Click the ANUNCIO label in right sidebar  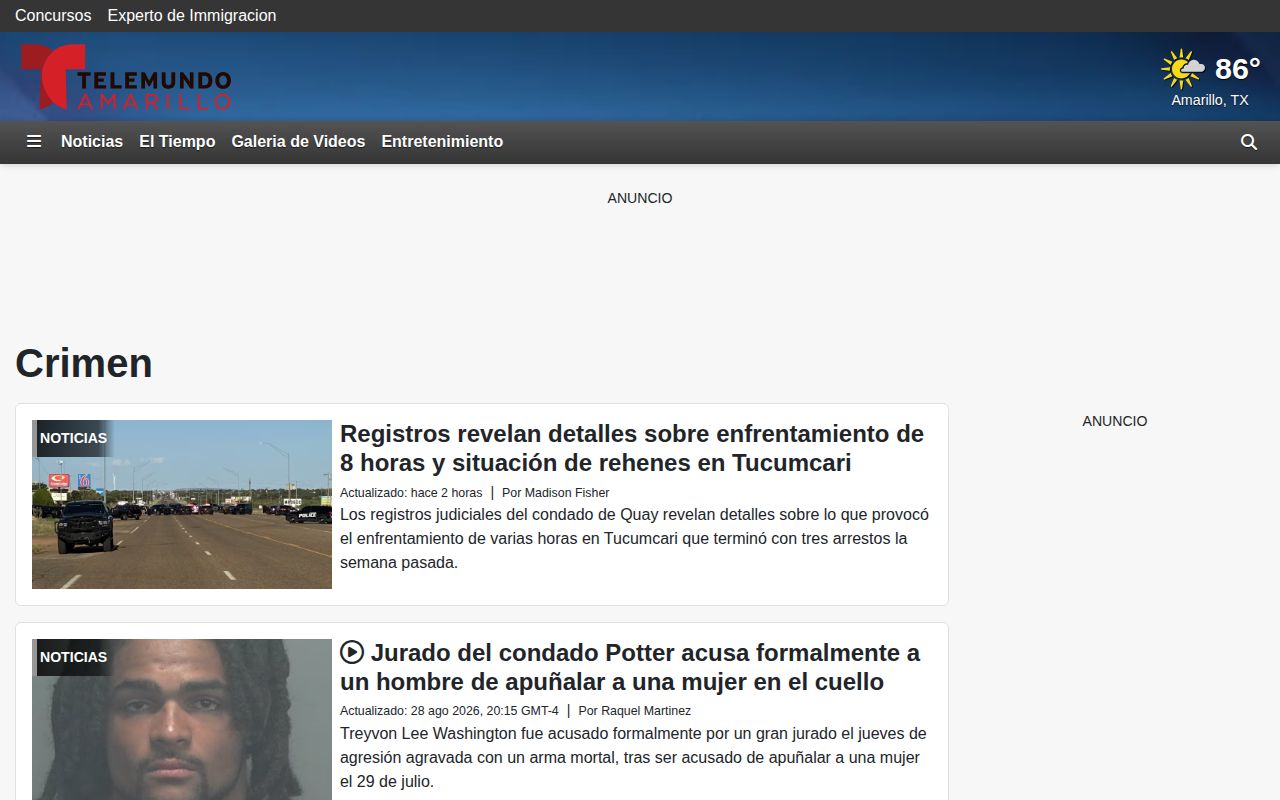coord(1115,421)
